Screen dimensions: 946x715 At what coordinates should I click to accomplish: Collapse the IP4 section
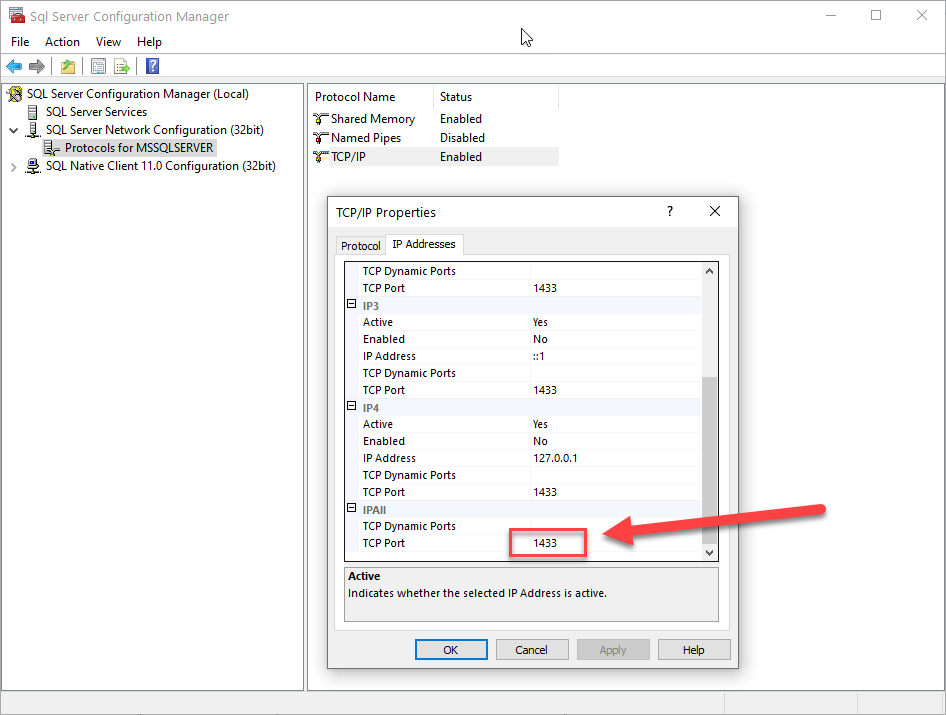[352, 407]
